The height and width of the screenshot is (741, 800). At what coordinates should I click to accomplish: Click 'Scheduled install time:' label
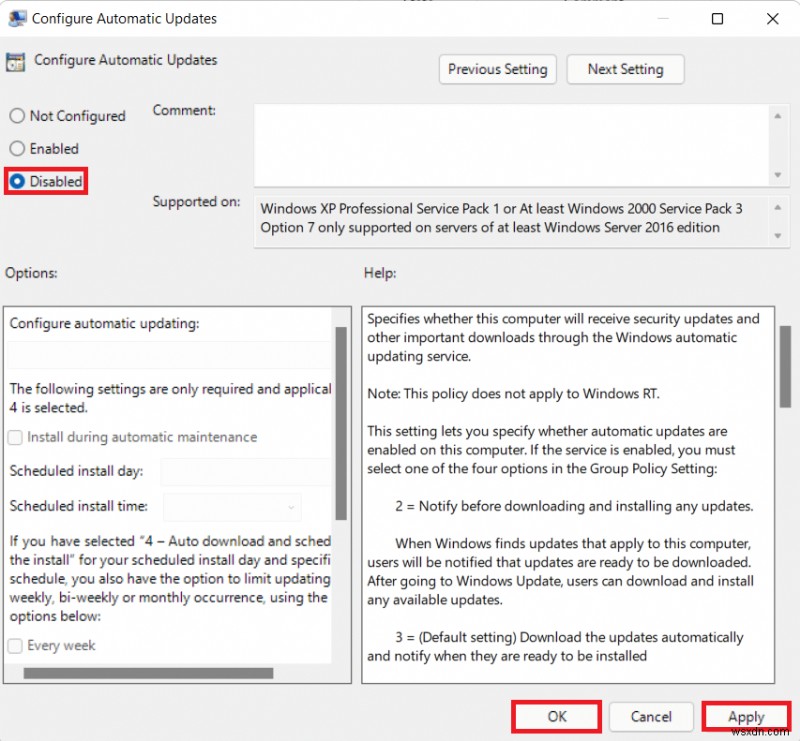[x=79, y=506]
